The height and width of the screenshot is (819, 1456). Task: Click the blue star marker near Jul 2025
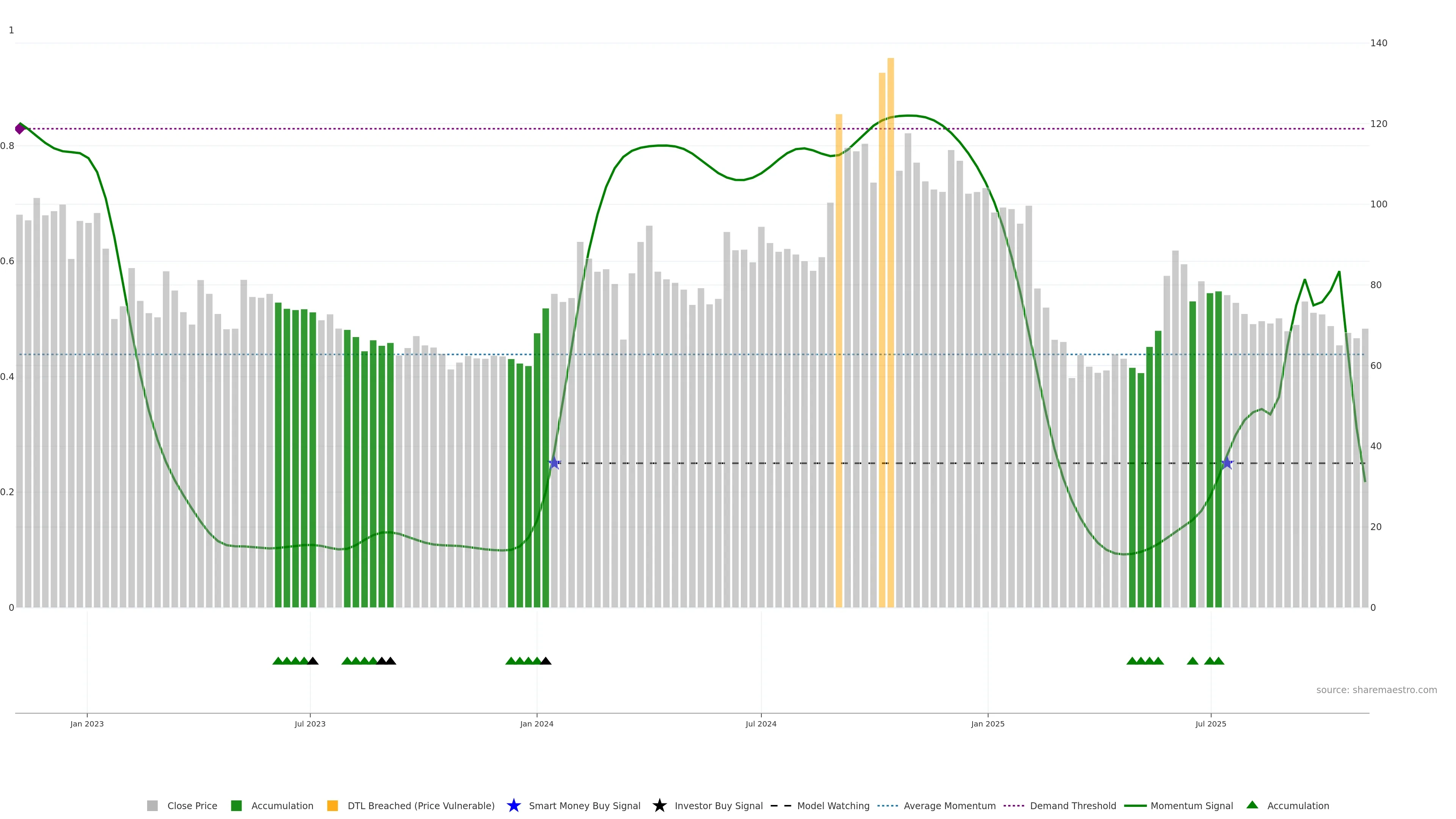pyautogui.click(x=1227, y=463)
